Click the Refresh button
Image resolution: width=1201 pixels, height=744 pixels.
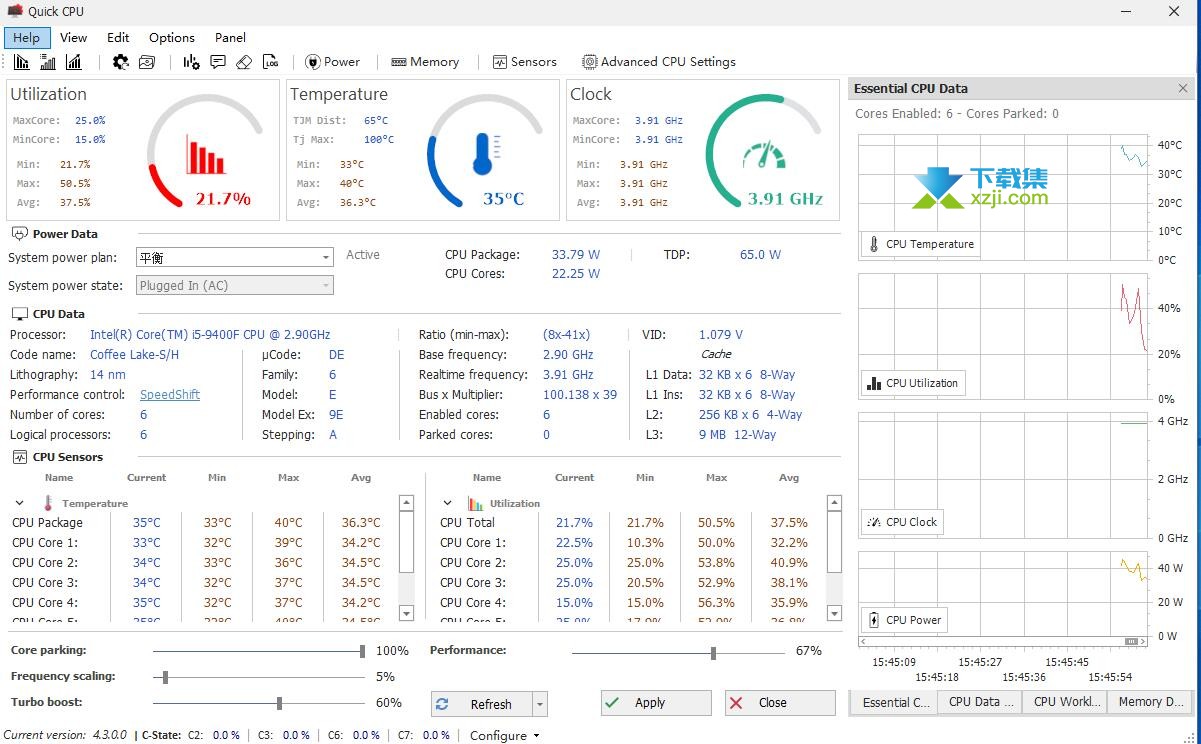pyautogui.click(x=482, y=704)
